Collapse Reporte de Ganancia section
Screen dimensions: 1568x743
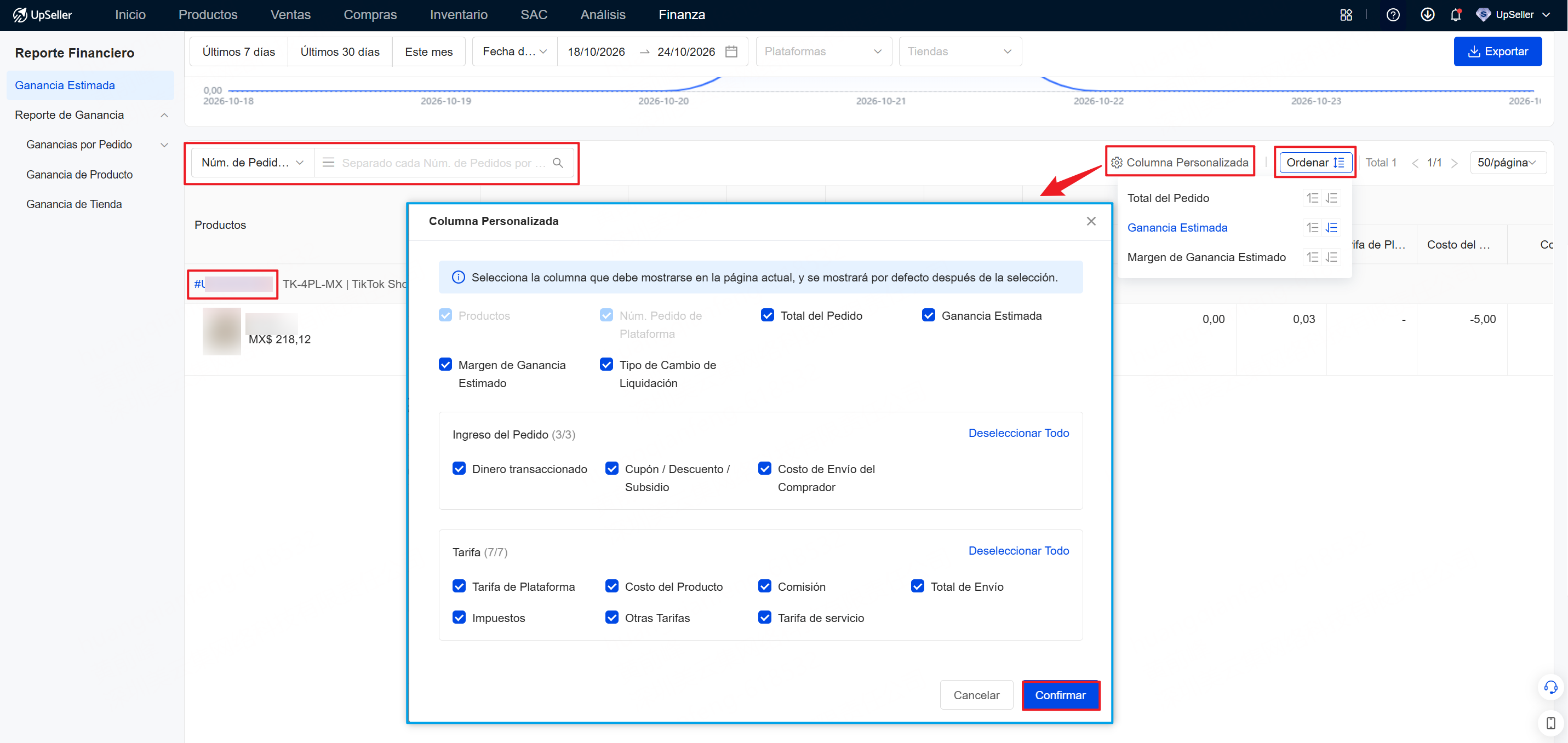164,115
